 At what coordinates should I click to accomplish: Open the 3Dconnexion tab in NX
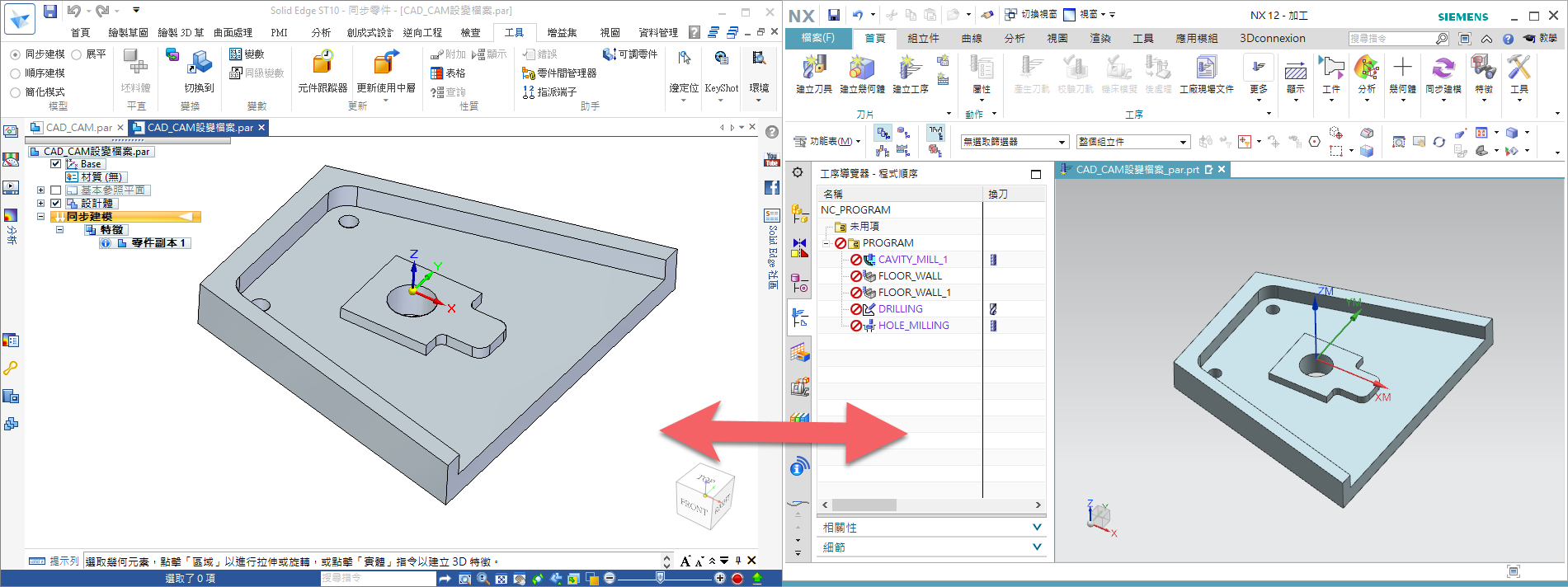(x=1272, y=38)
